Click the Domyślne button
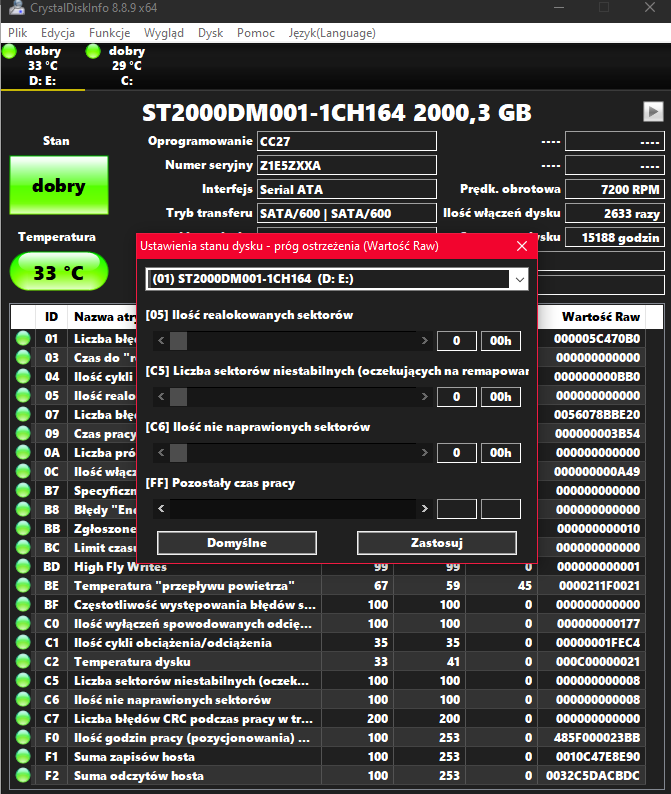The height and width of the screenshot is (794, 671). (x=237, y=543)
